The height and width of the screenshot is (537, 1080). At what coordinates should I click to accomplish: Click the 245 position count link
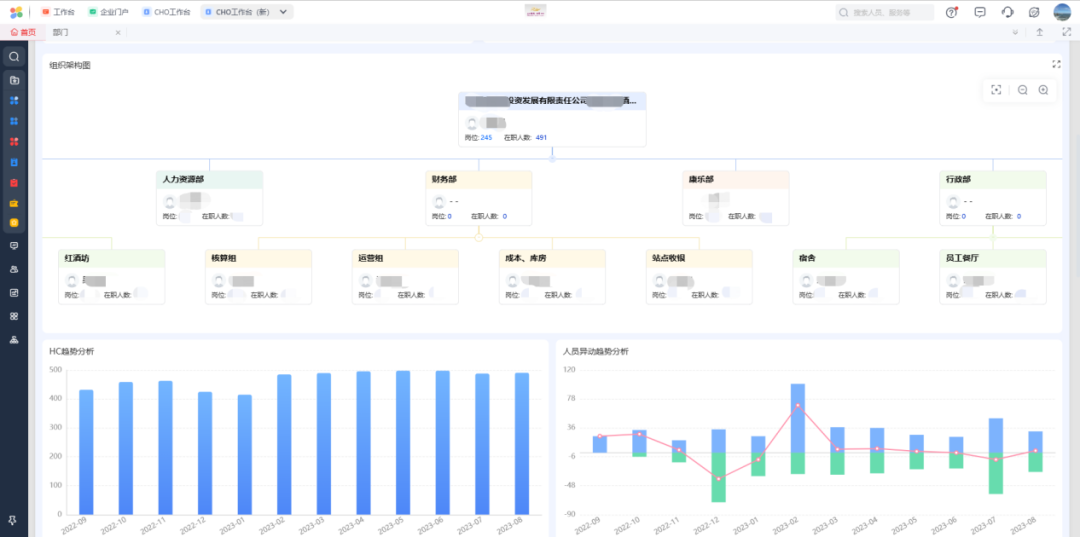486,137
